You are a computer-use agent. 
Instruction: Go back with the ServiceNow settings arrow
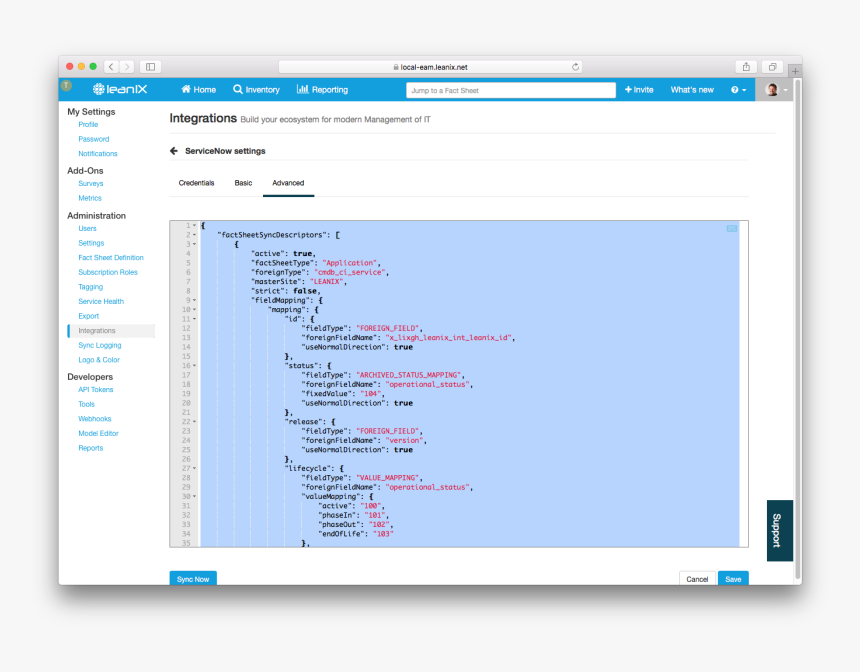(x=174, y=151)
